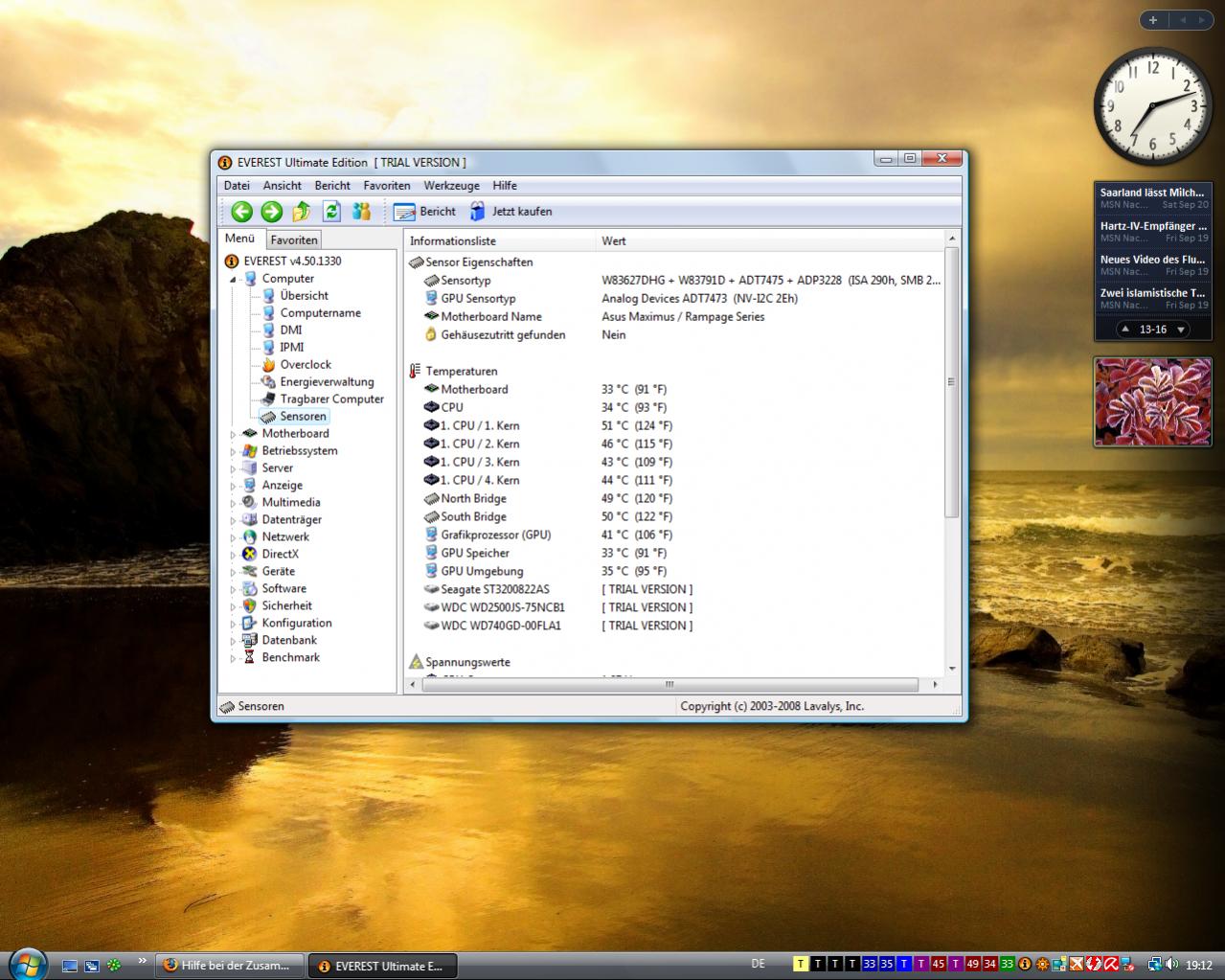
Task: Expand the Multimedia tree node
Action: pyautogui.click(x=232, y=503)
